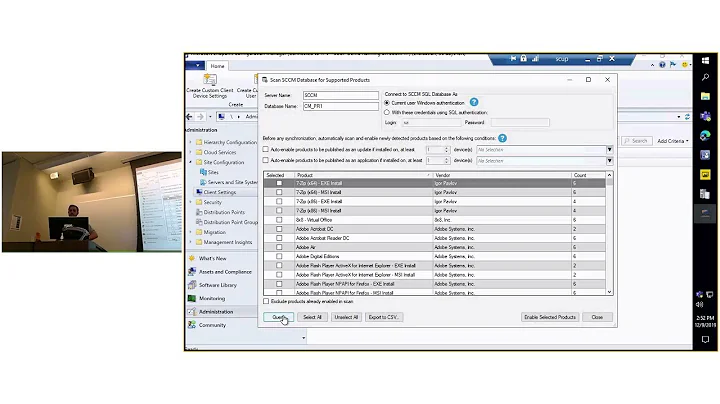This screenshot has width=720, height=404.
Task: Click Enable Selected Products button
Action: (550, 317)
